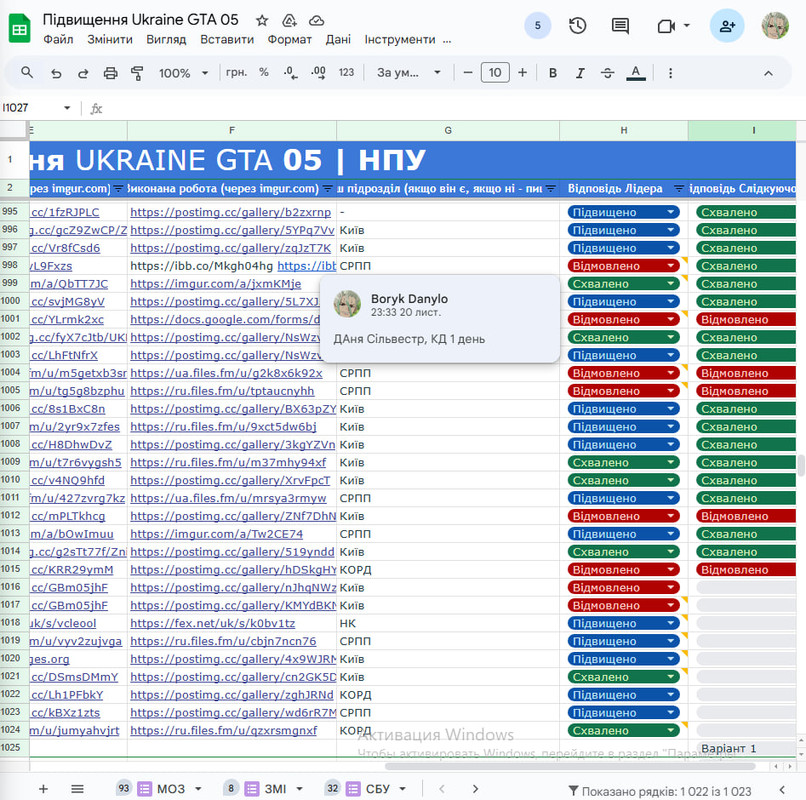
Task: Check the cloud save status icon
Action: click(x=316, y=21)
